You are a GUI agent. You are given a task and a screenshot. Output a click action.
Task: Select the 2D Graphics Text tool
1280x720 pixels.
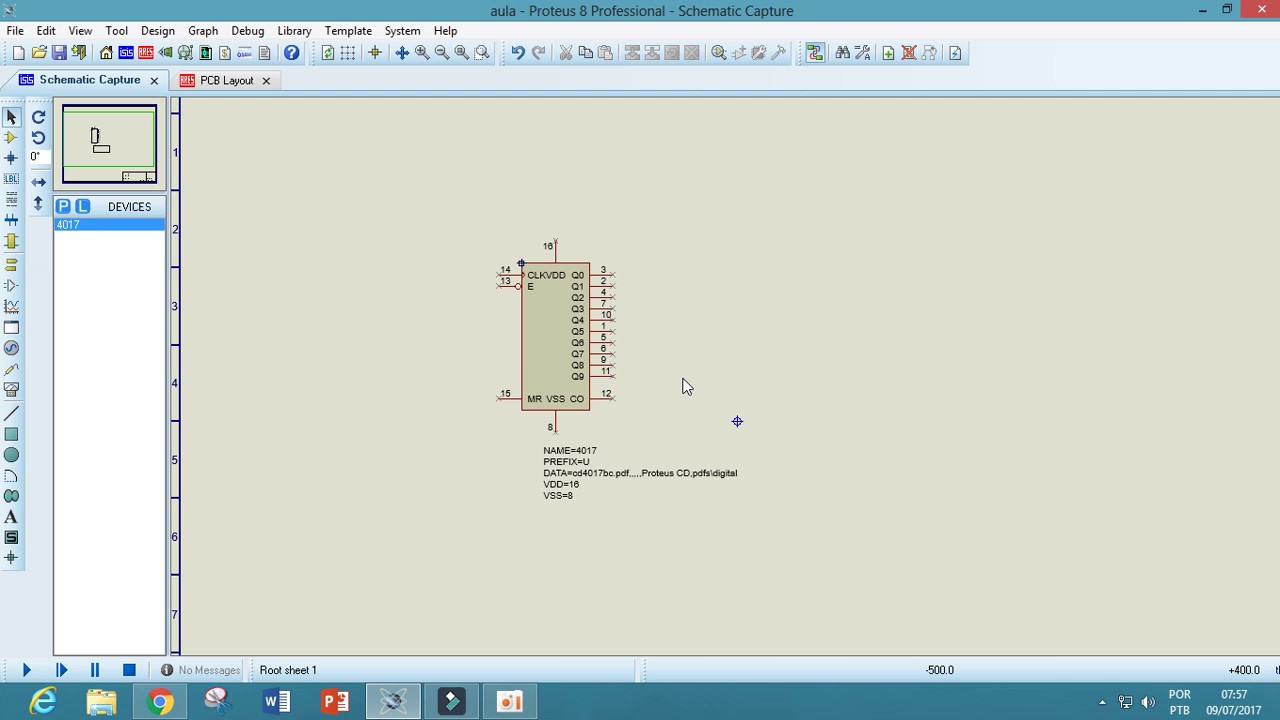click(12, 517)
